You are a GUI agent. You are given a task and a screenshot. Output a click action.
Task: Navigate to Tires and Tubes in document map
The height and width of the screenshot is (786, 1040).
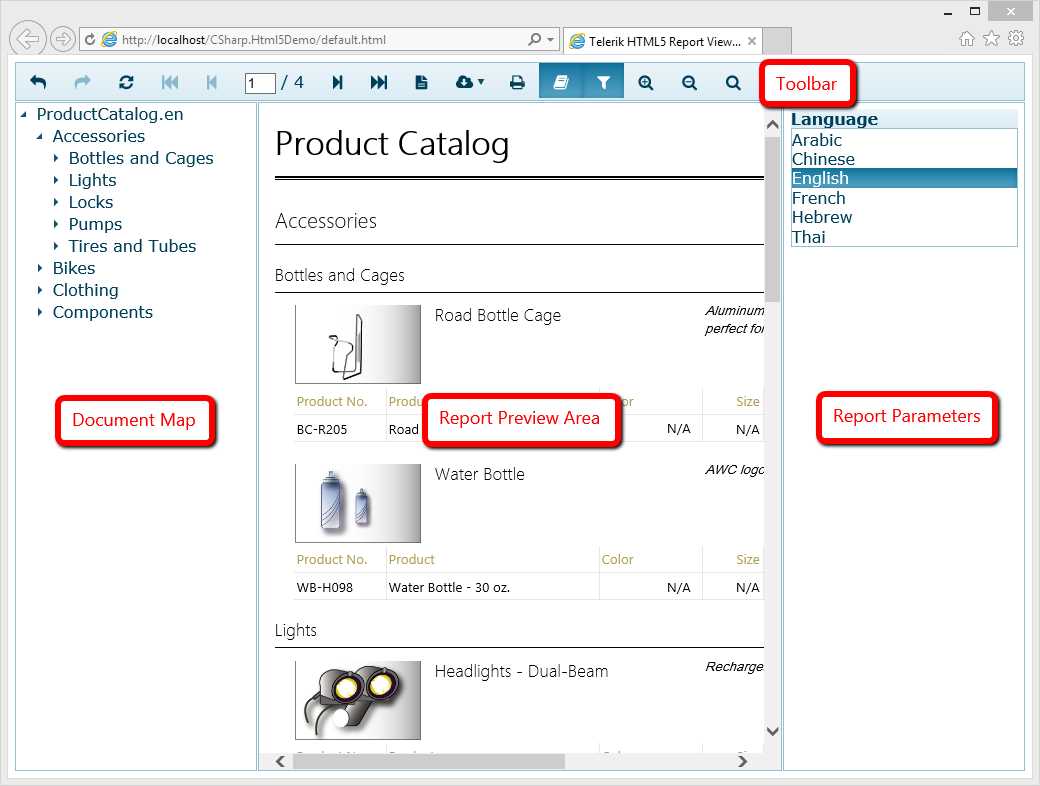point(133,246)
